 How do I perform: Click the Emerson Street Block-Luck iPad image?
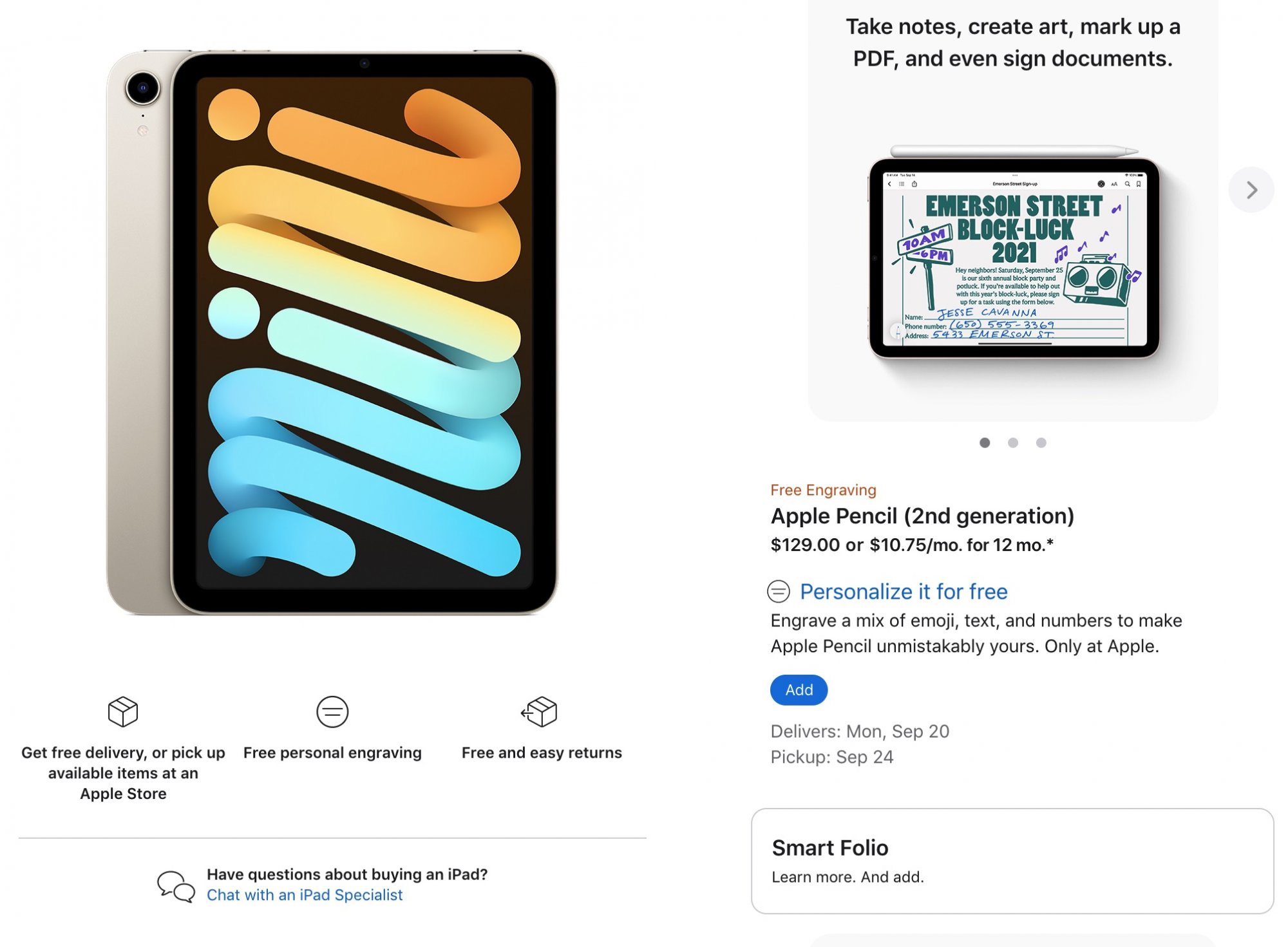click(1014, 254)
